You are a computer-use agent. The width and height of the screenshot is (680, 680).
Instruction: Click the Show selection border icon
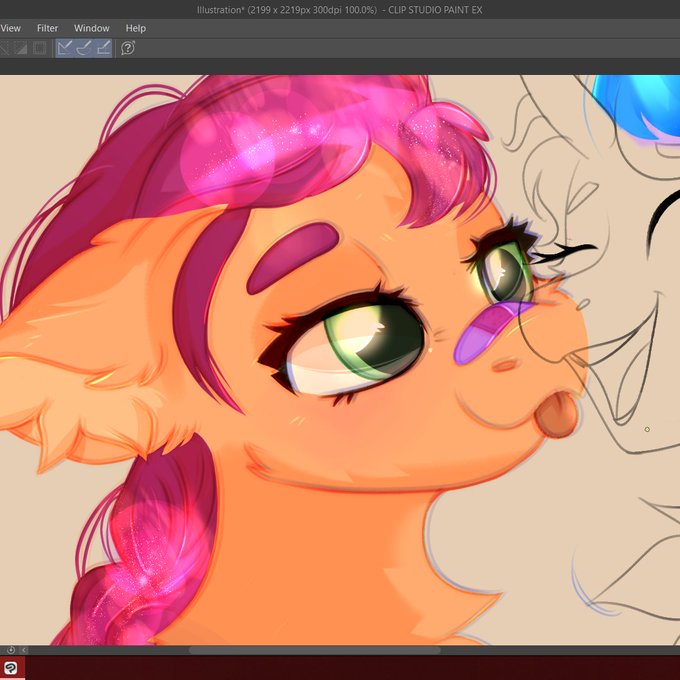pyautogui.click(x=39, y=48)
